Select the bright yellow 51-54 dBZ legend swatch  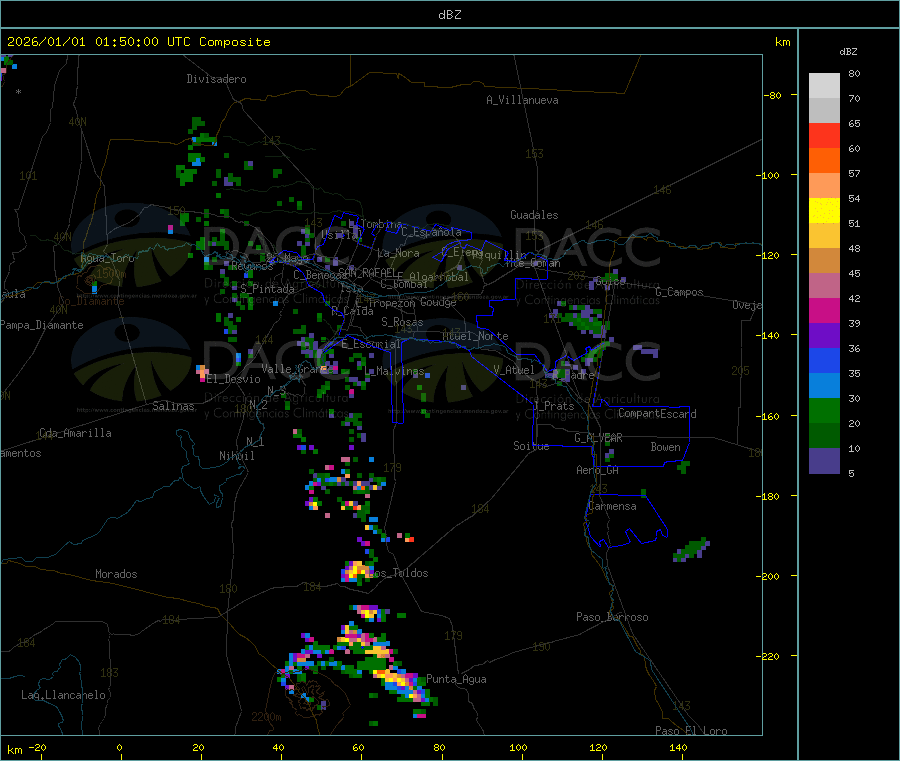[x=824, y=211]
